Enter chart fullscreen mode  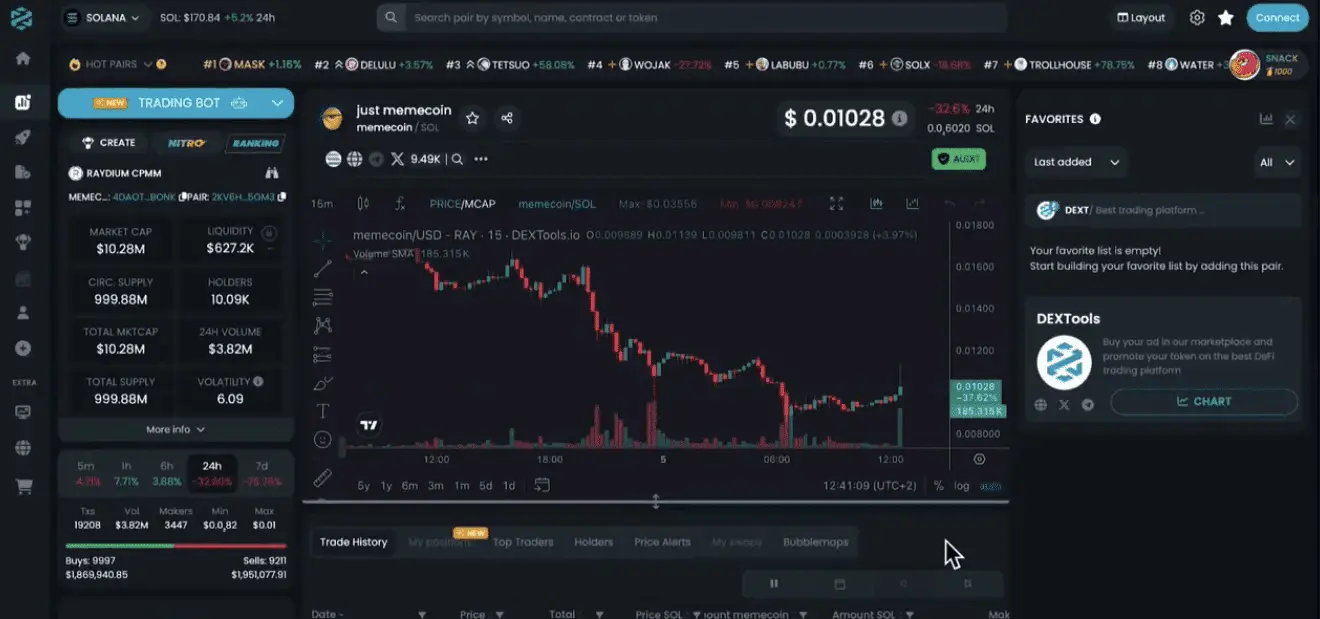point(837,203)
